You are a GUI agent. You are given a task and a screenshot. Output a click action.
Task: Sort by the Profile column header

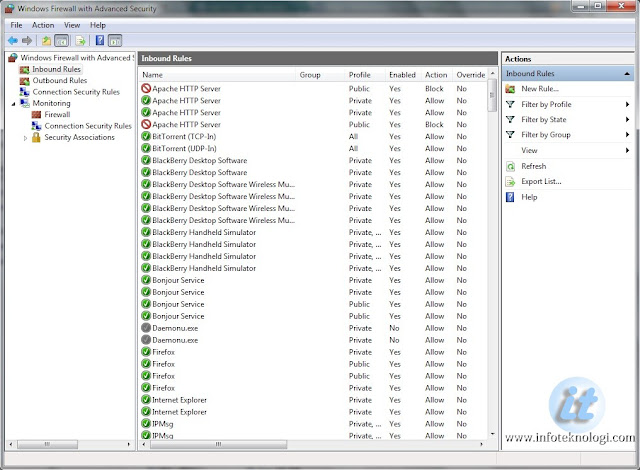365,75
